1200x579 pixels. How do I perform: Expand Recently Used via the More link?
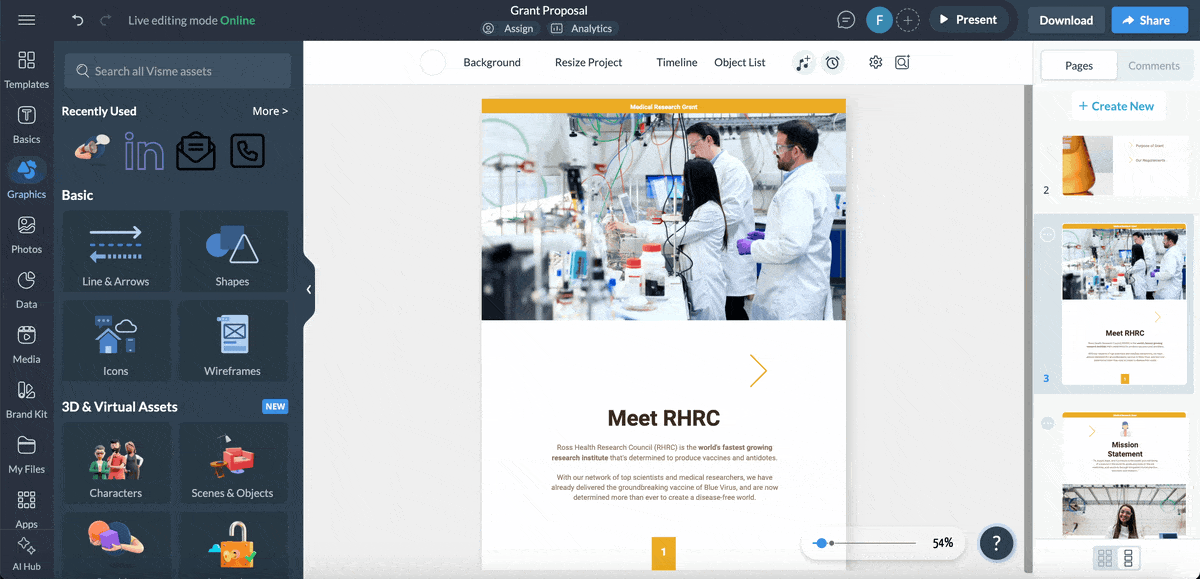point(268,111)
